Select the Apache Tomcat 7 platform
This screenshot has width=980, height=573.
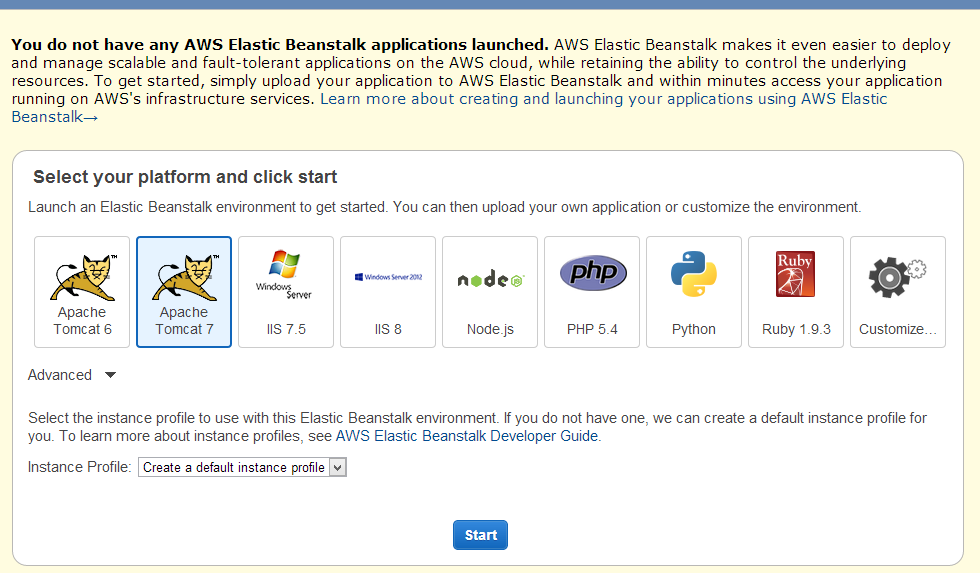[184, 292]
